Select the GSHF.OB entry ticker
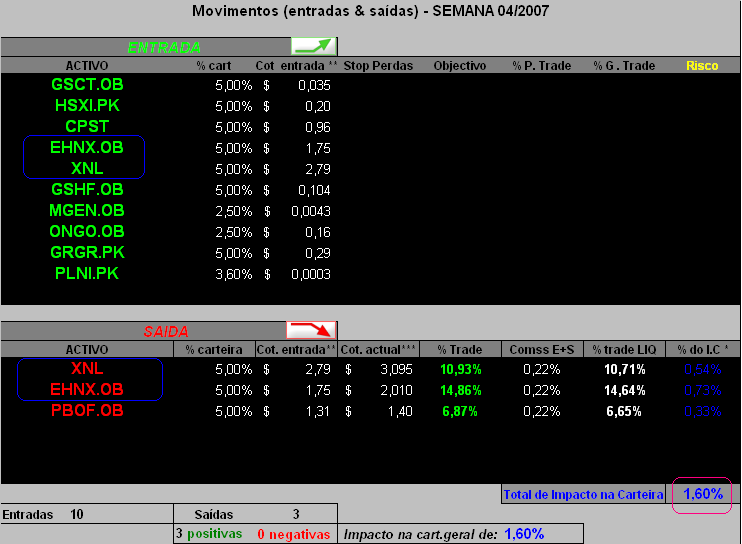This screenshot has width=742, height=544. click(x=87, y=190)
